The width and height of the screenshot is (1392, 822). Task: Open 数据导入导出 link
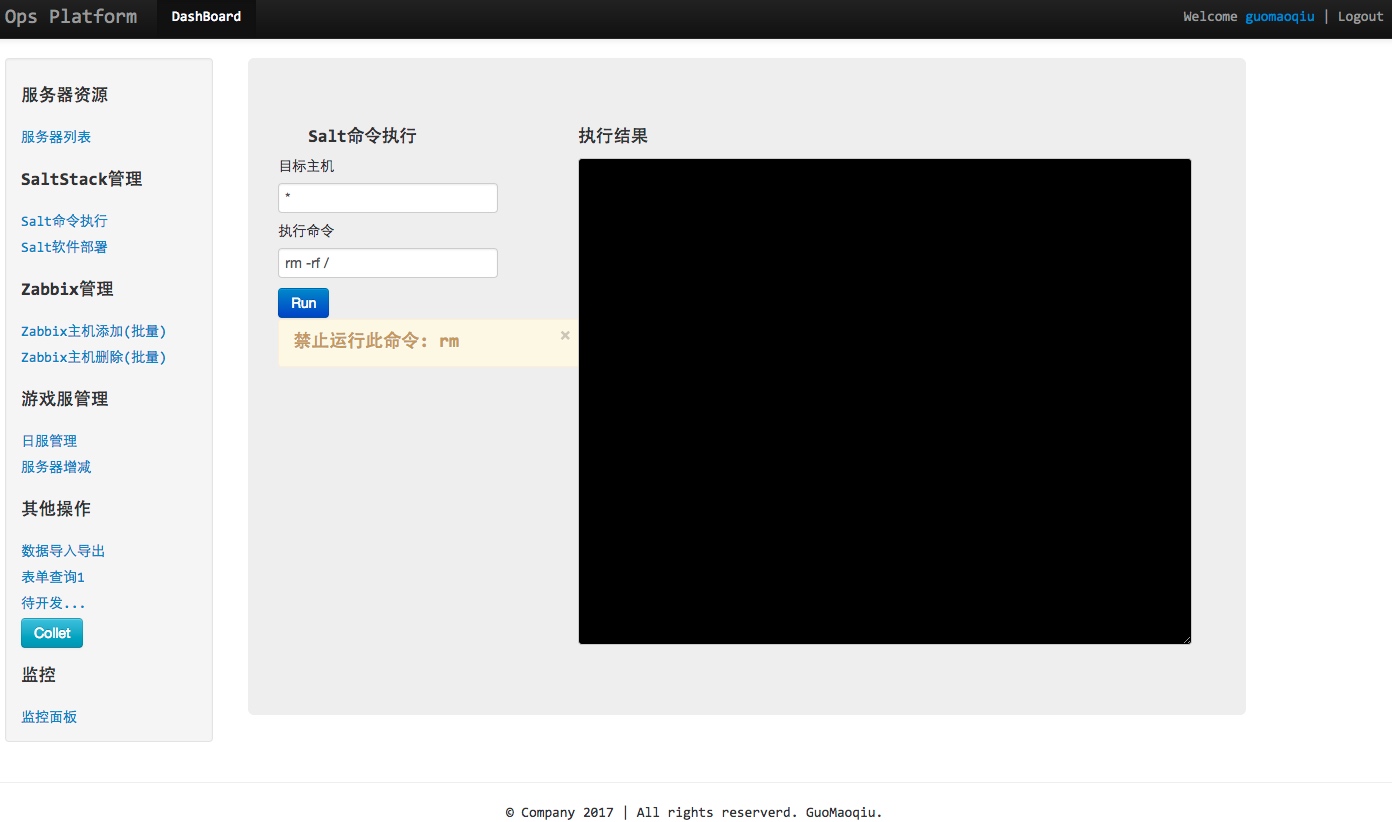(63, 551)
